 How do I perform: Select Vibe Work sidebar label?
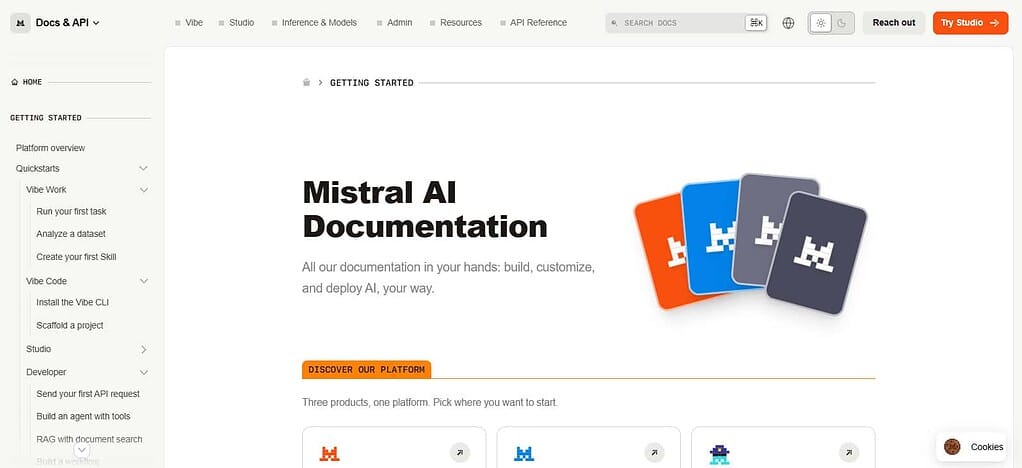pyautogui.click(x=46, y=190)
